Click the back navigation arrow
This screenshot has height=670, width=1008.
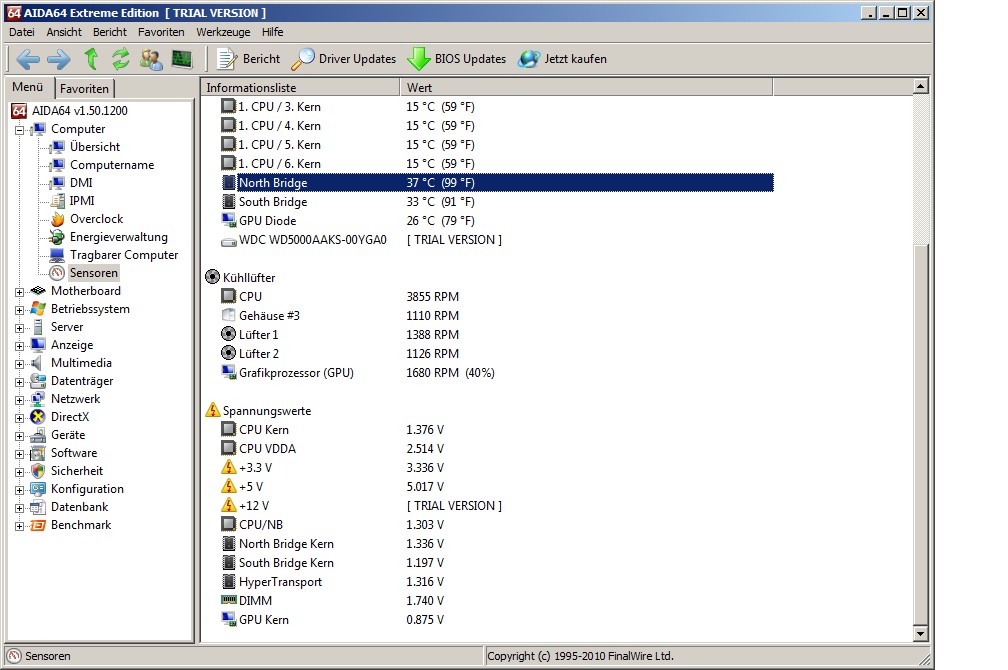click(x=28, y=59)
